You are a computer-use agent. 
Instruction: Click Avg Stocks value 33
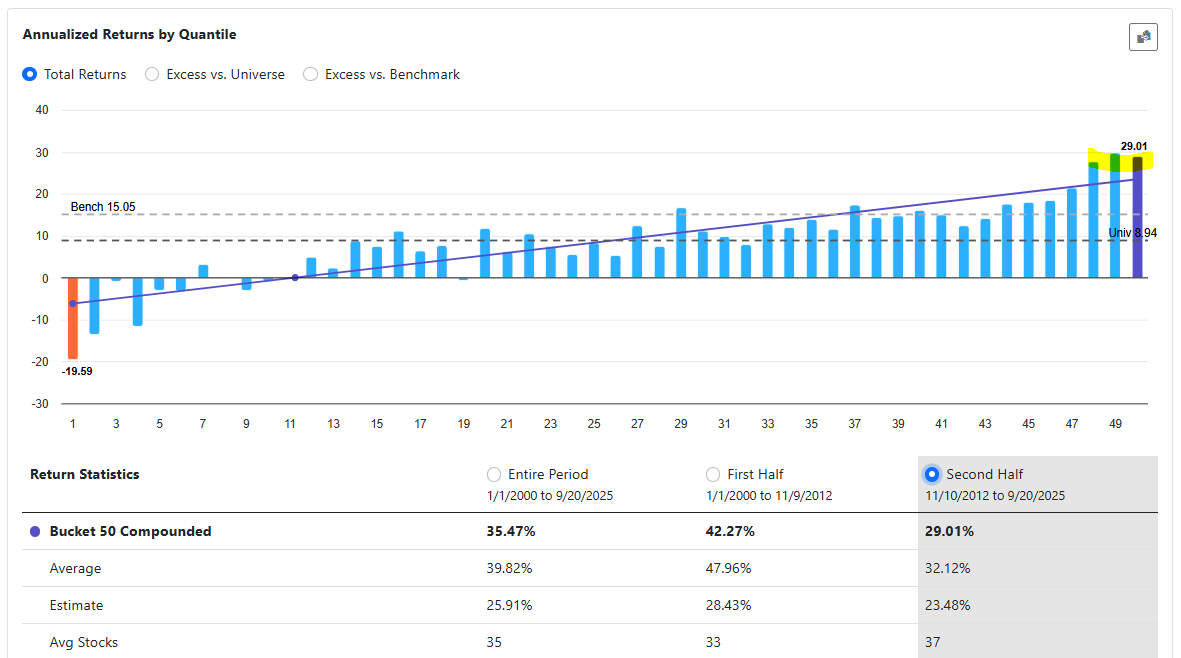[713, 642]
